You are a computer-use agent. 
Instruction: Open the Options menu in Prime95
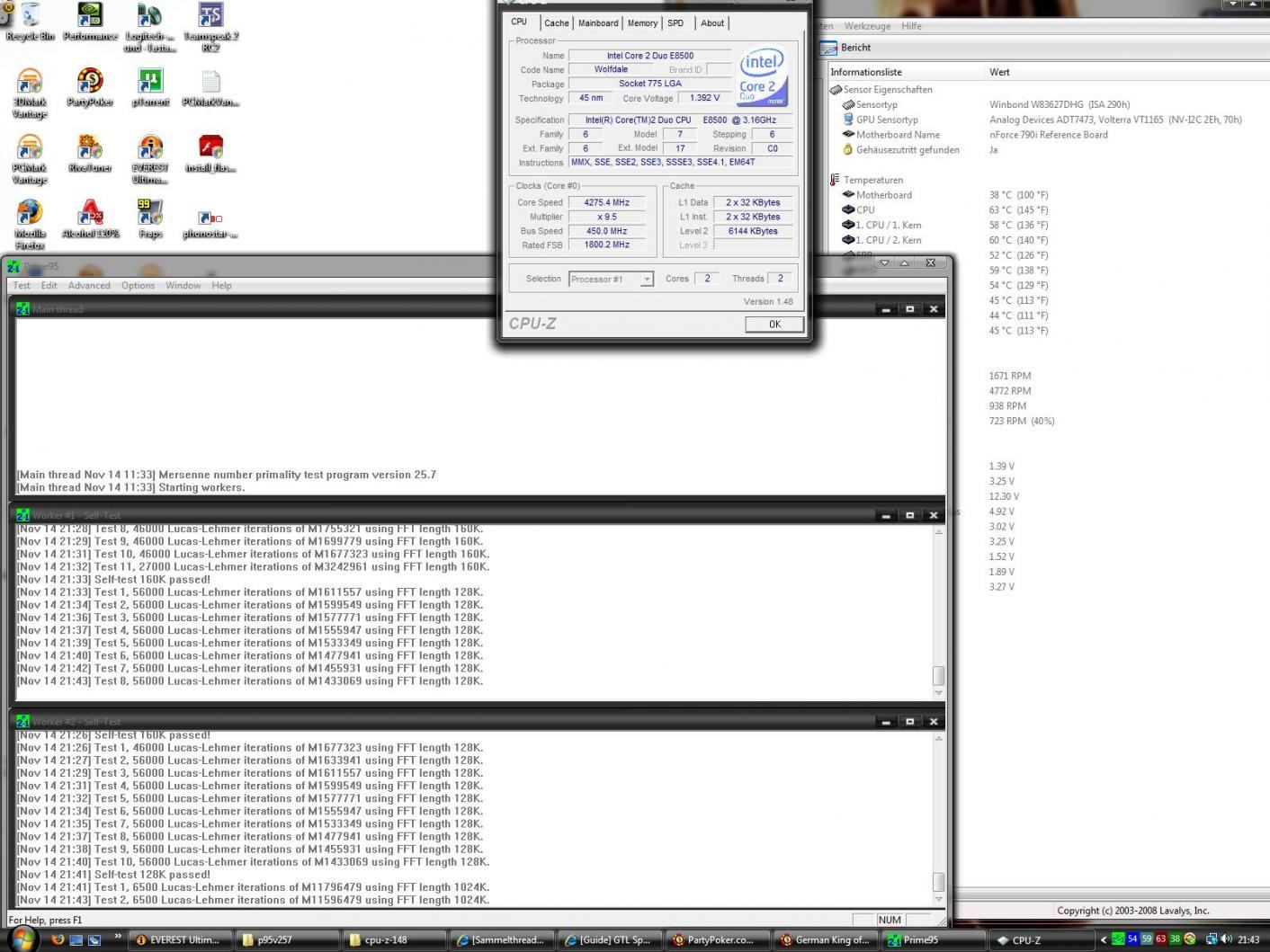coord(138,286)
